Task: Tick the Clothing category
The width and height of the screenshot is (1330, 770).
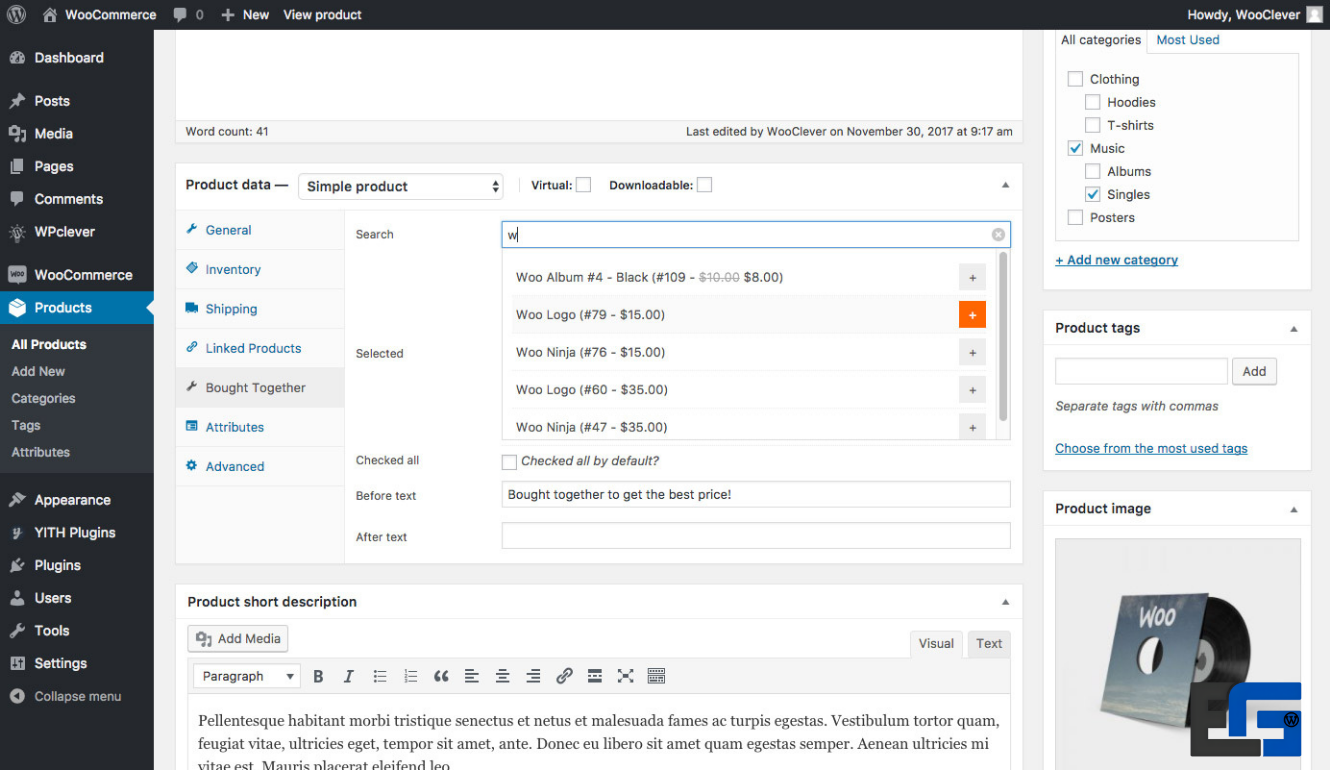Action: [x=1075, y=79]
